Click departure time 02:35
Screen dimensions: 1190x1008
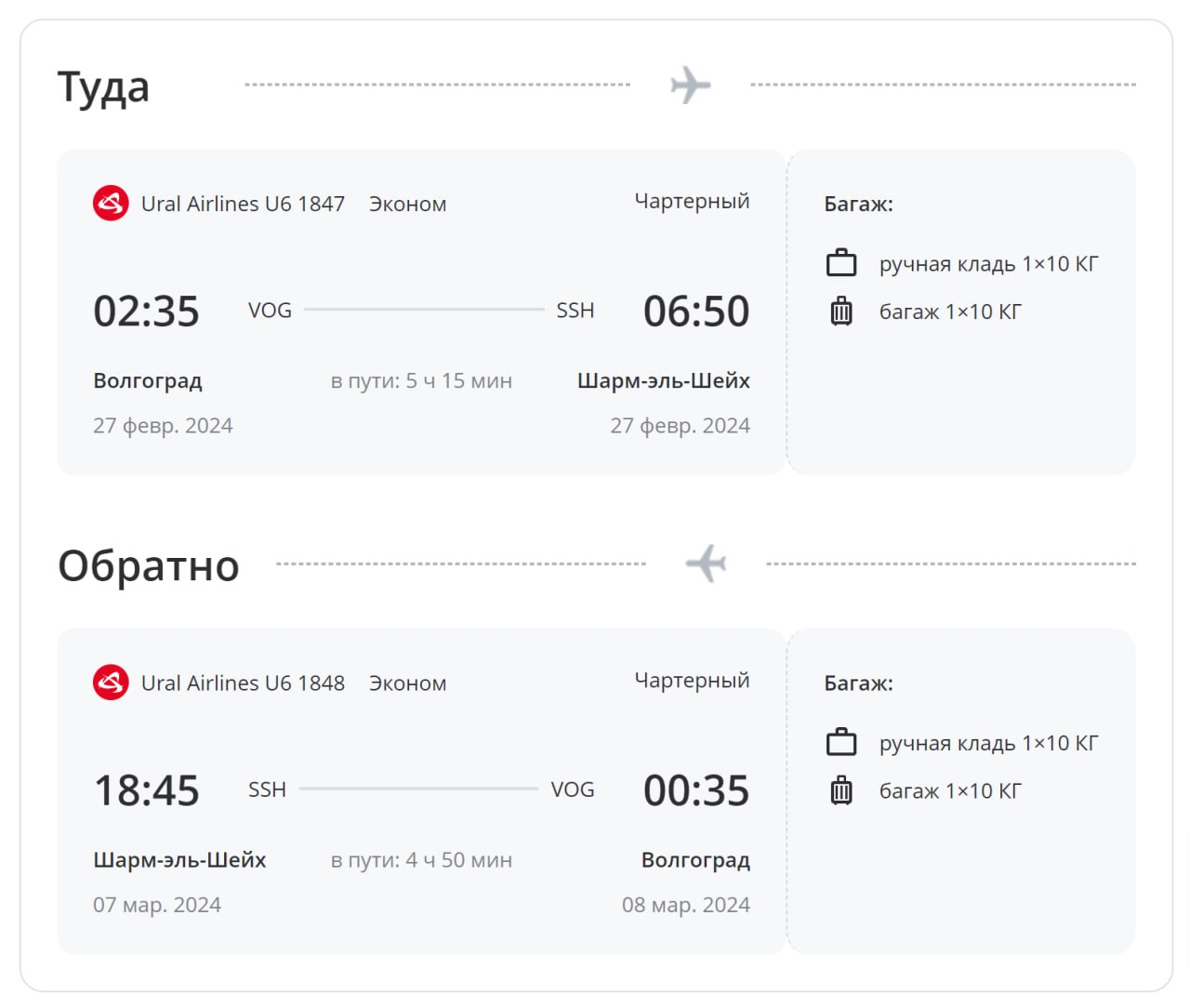(146, 312)
